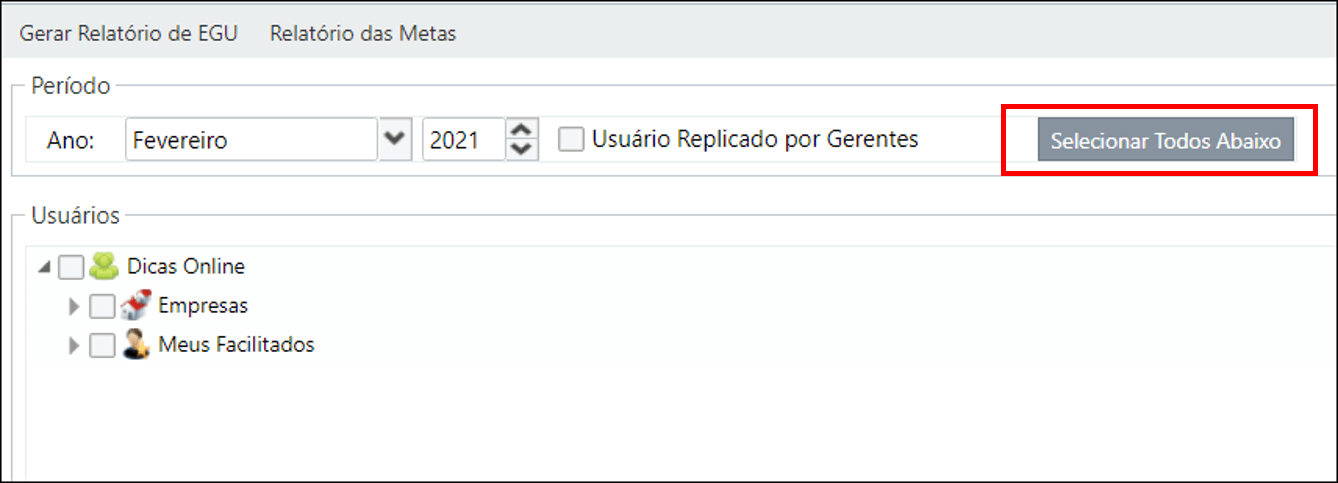This screenshot has height=483, width=1338.
Task: Click the Fevereiro month field
Action: pyautogui.click(x=252, y=140)
